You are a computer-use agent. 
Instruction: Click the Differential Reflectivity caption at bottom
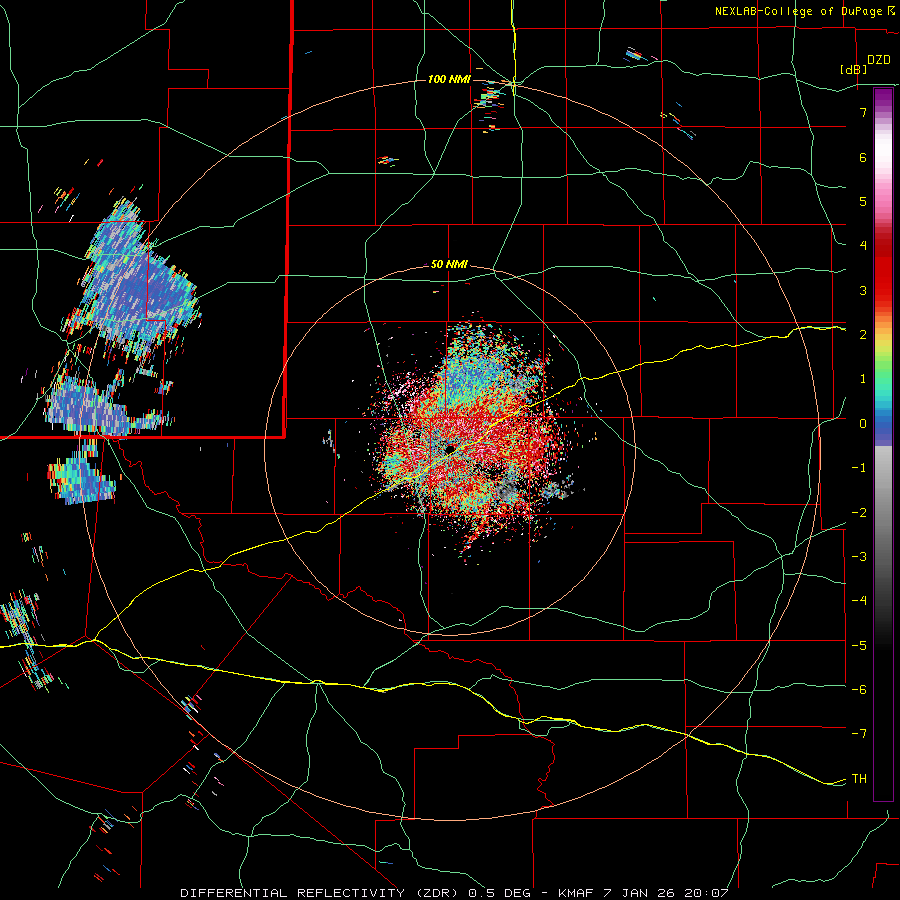[454, 893]
